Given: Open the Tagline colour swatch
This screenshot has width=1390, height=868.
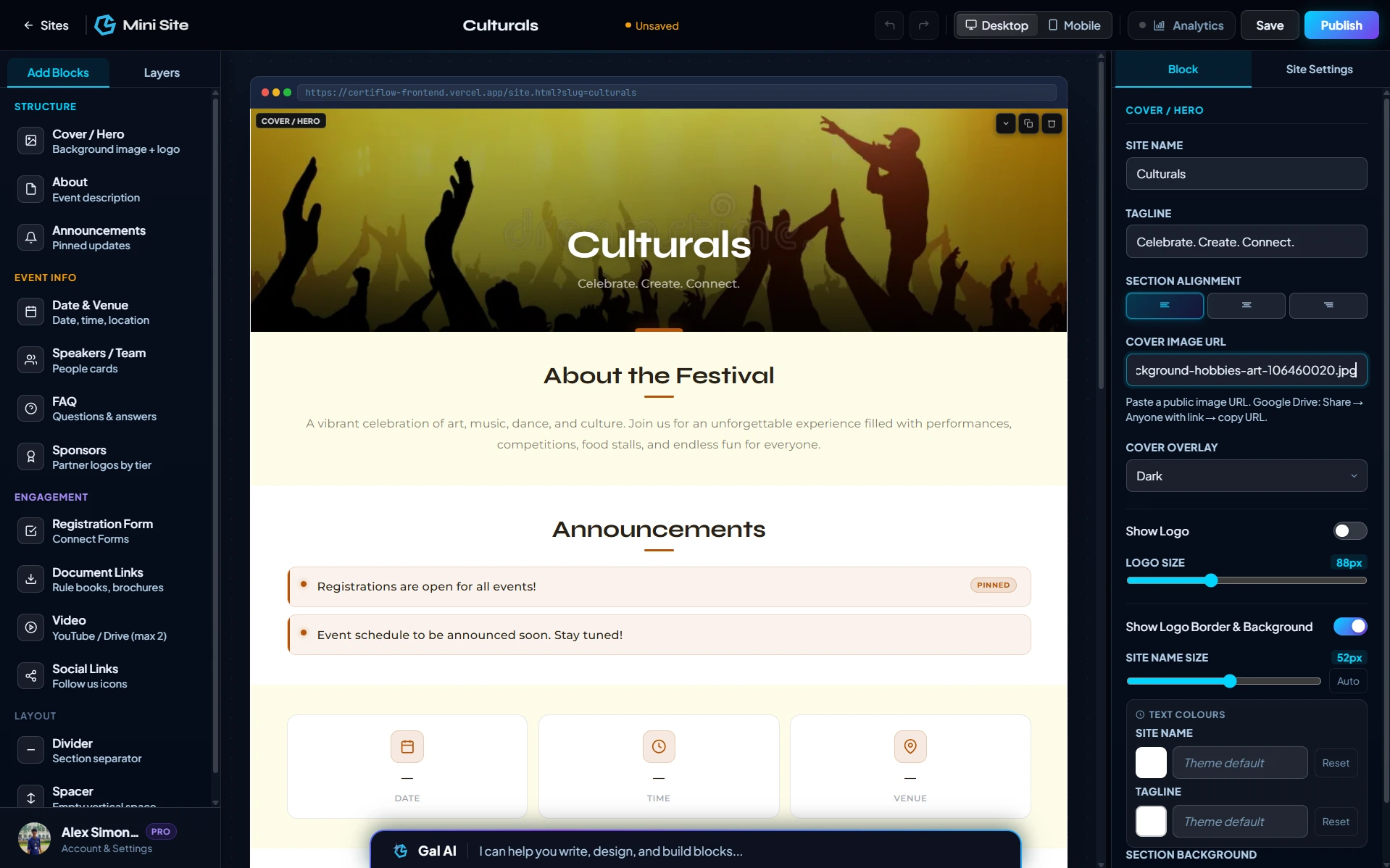Looking at the screenshot, I should pos(1151,822).
